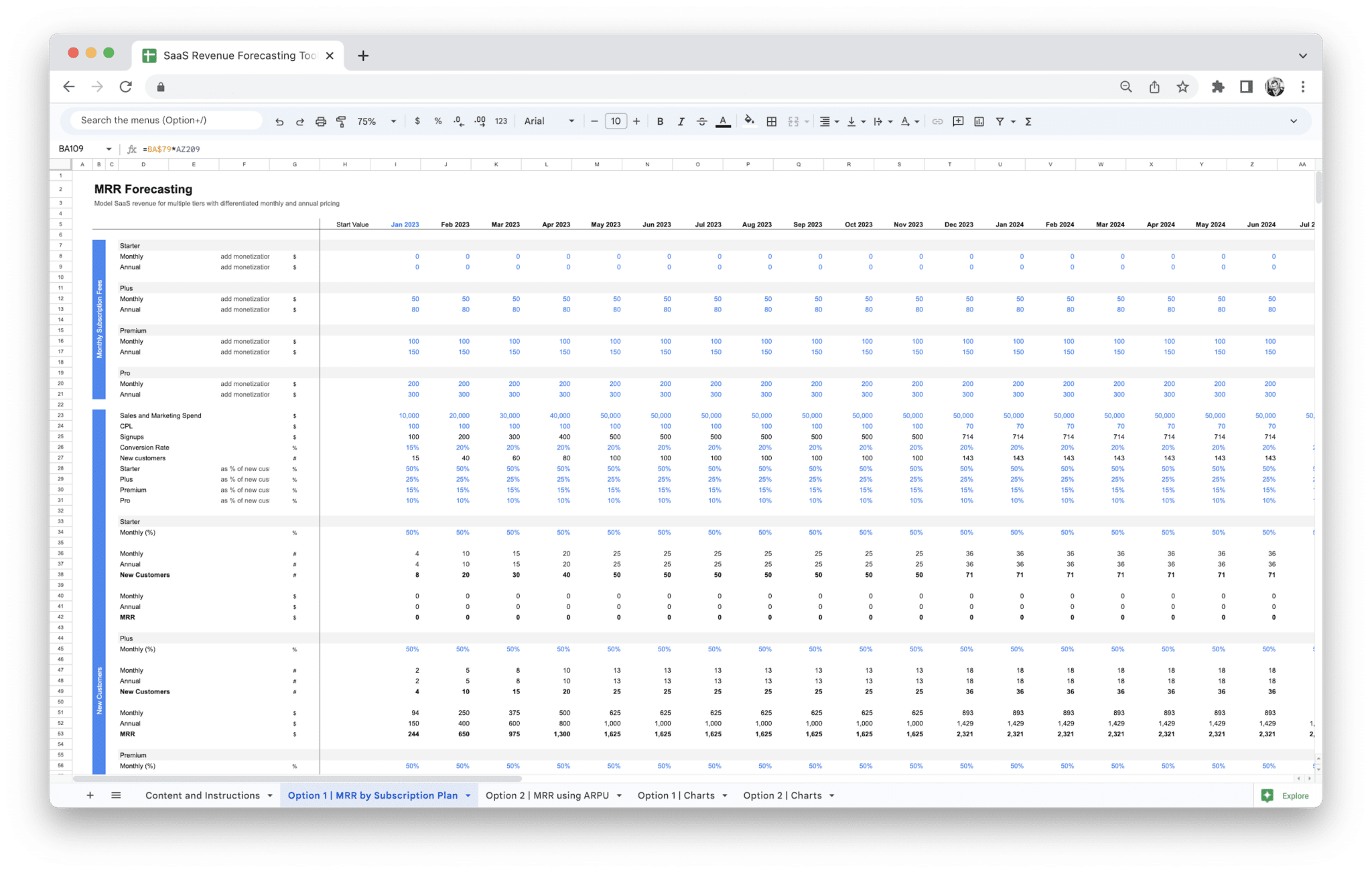
Task: Insert a chart using the toolbar icon
Action: coord(979,121)
